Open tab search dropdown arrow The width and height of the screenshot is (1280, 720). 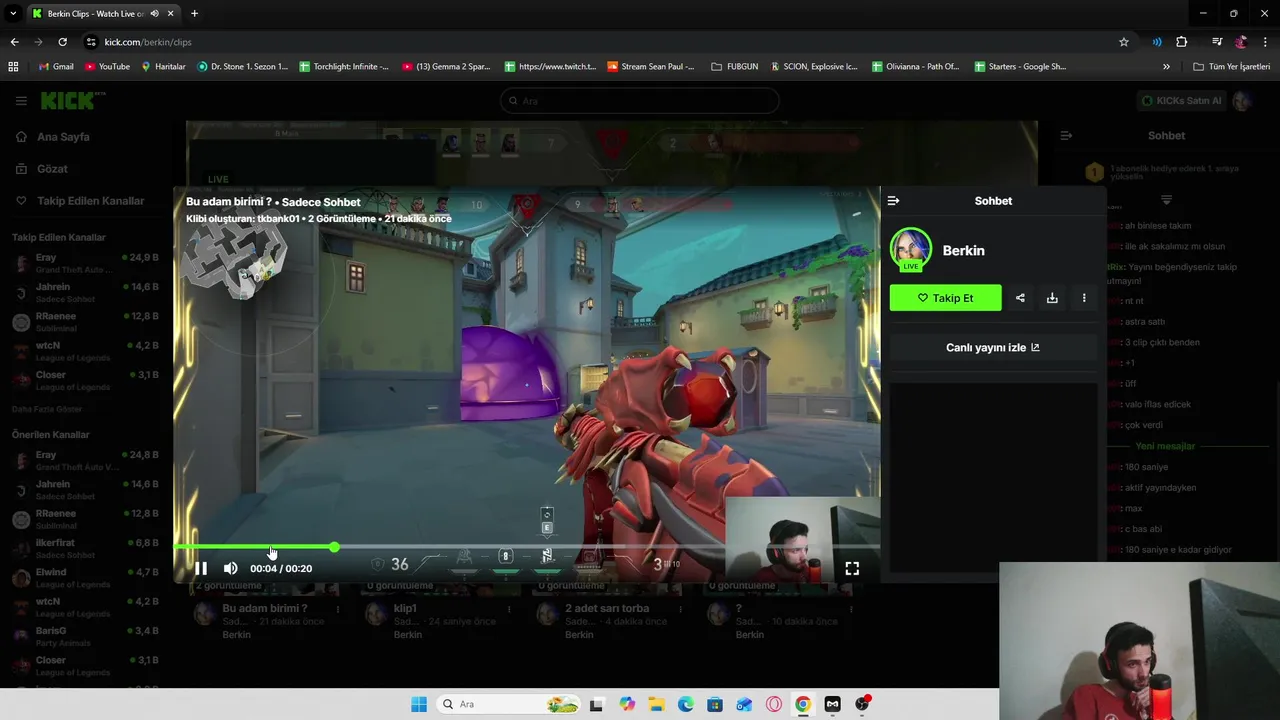[x=13, y=13]
